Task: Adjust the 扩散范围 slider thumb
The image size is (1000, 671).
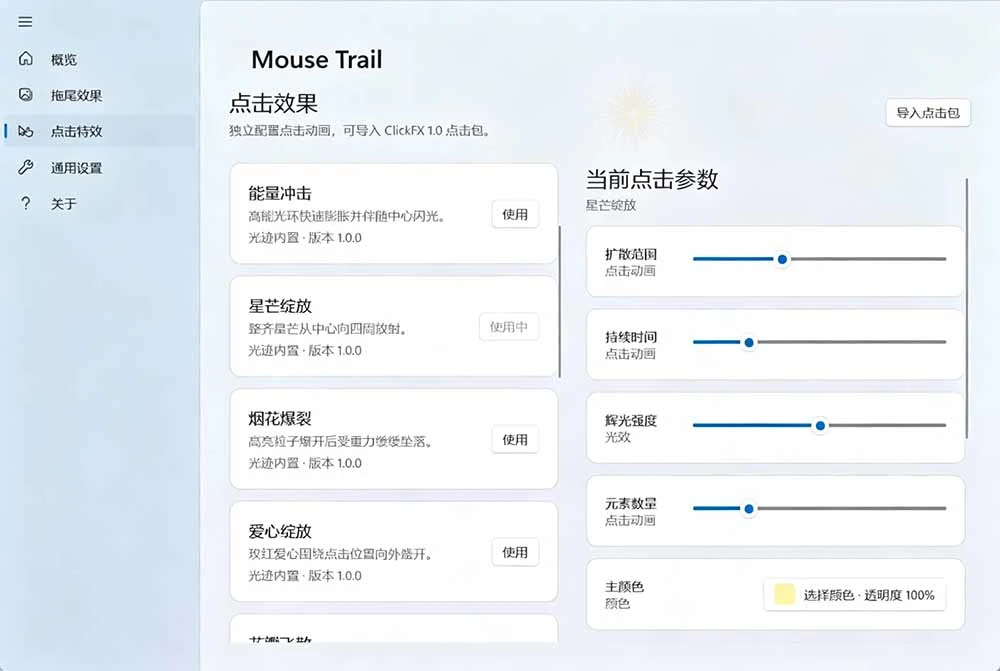Action: click(782, 259)
